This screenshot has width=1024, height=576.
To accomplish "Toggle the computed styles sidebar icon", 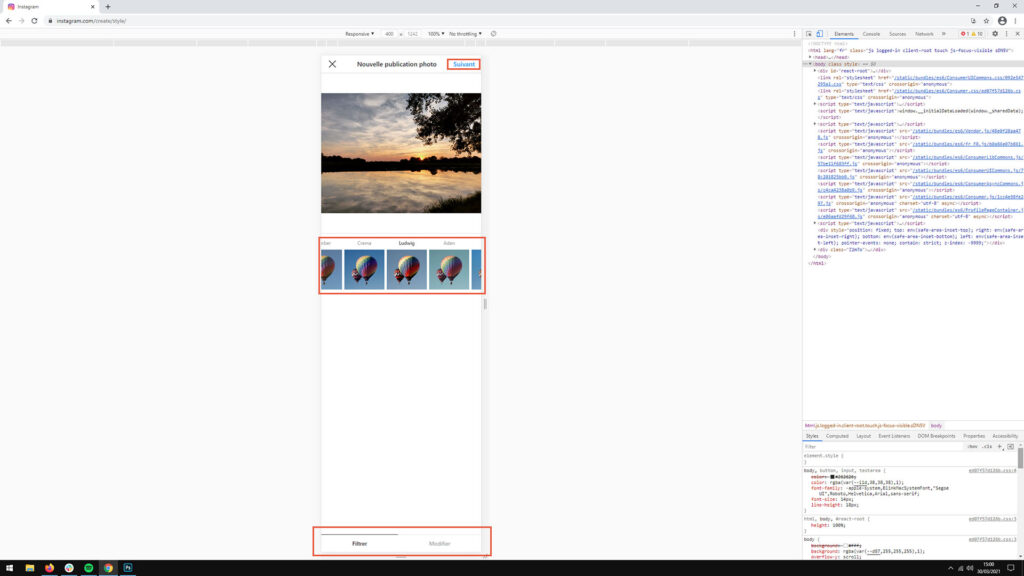I will click(1010, 447).
